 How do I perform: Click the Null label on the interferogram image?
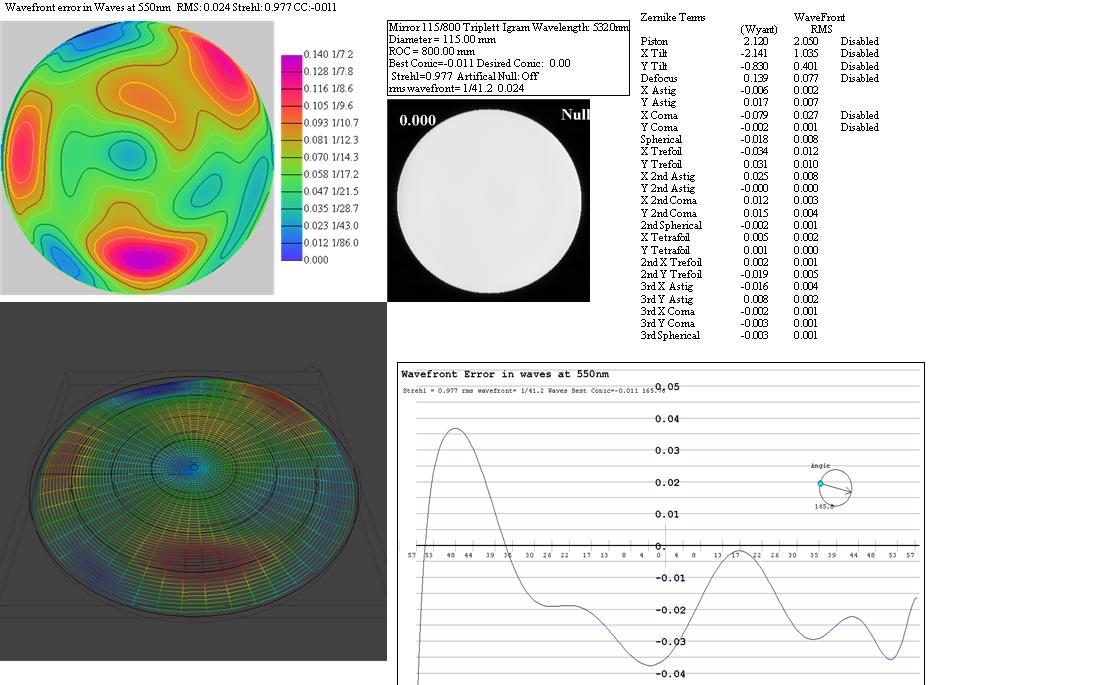[574, 115]
